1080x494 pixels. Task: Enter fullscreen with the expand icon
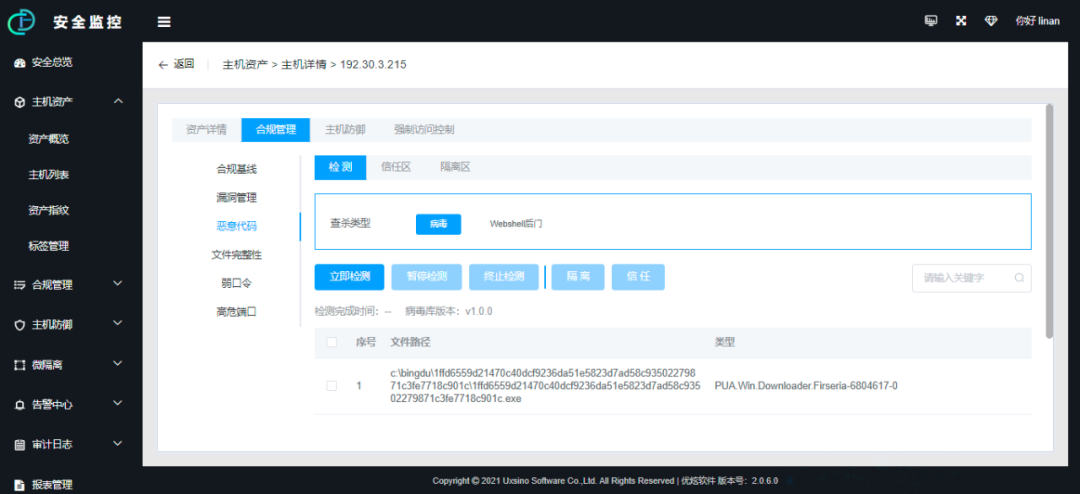coord(961,21)
